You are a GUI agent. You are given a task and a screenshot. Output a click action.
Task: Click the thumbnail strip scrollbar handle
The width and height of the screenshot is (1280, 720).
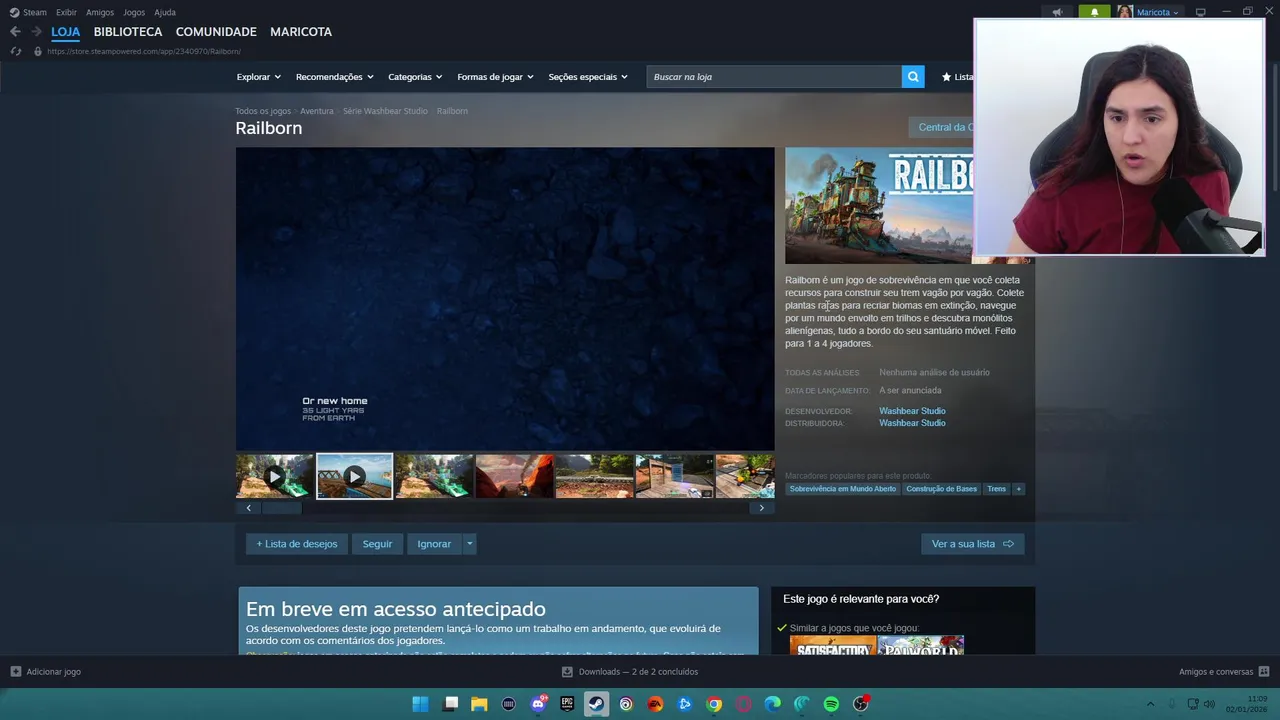(x=282, y=508)
